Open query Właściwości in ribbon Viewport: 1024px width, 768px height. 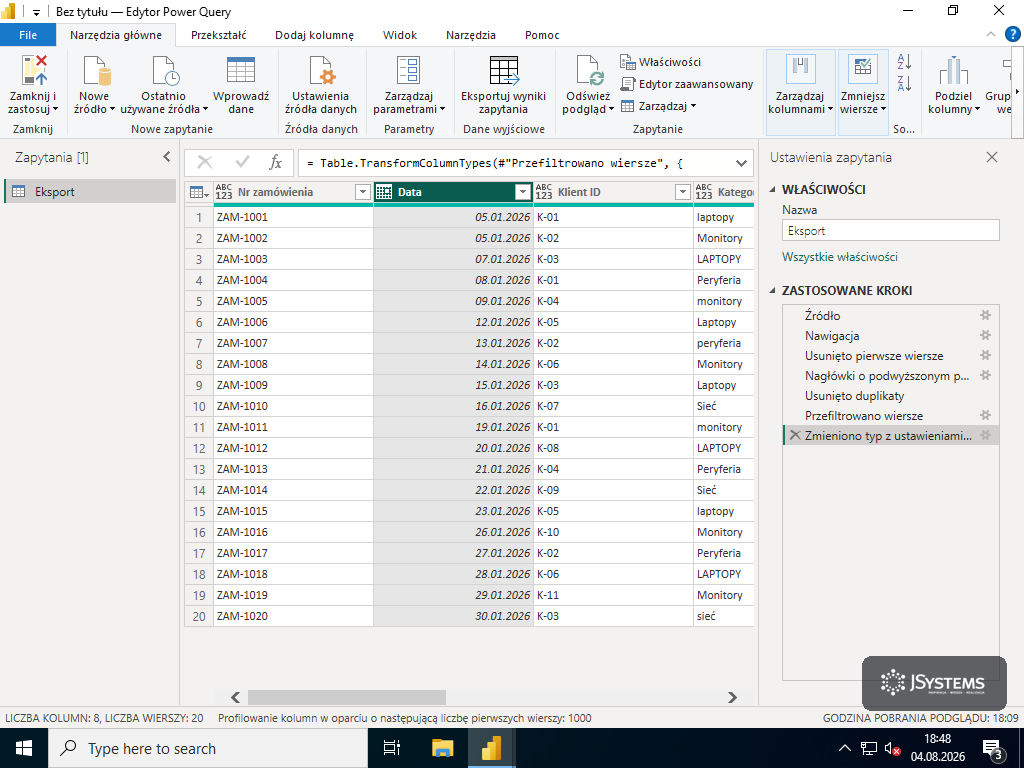(660, 62)
